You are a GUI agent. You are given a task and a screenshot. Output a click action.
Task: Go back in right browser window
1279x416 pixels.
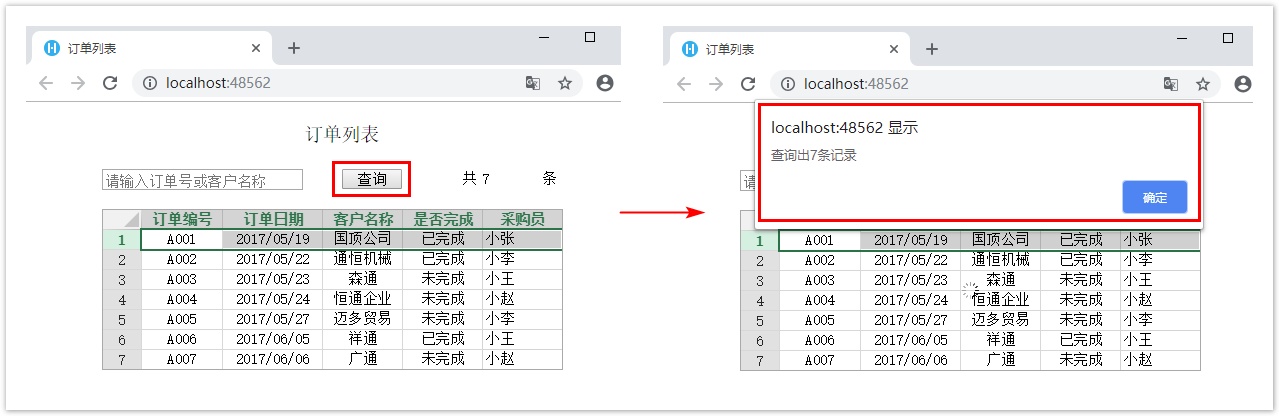[x=684, y=85]
